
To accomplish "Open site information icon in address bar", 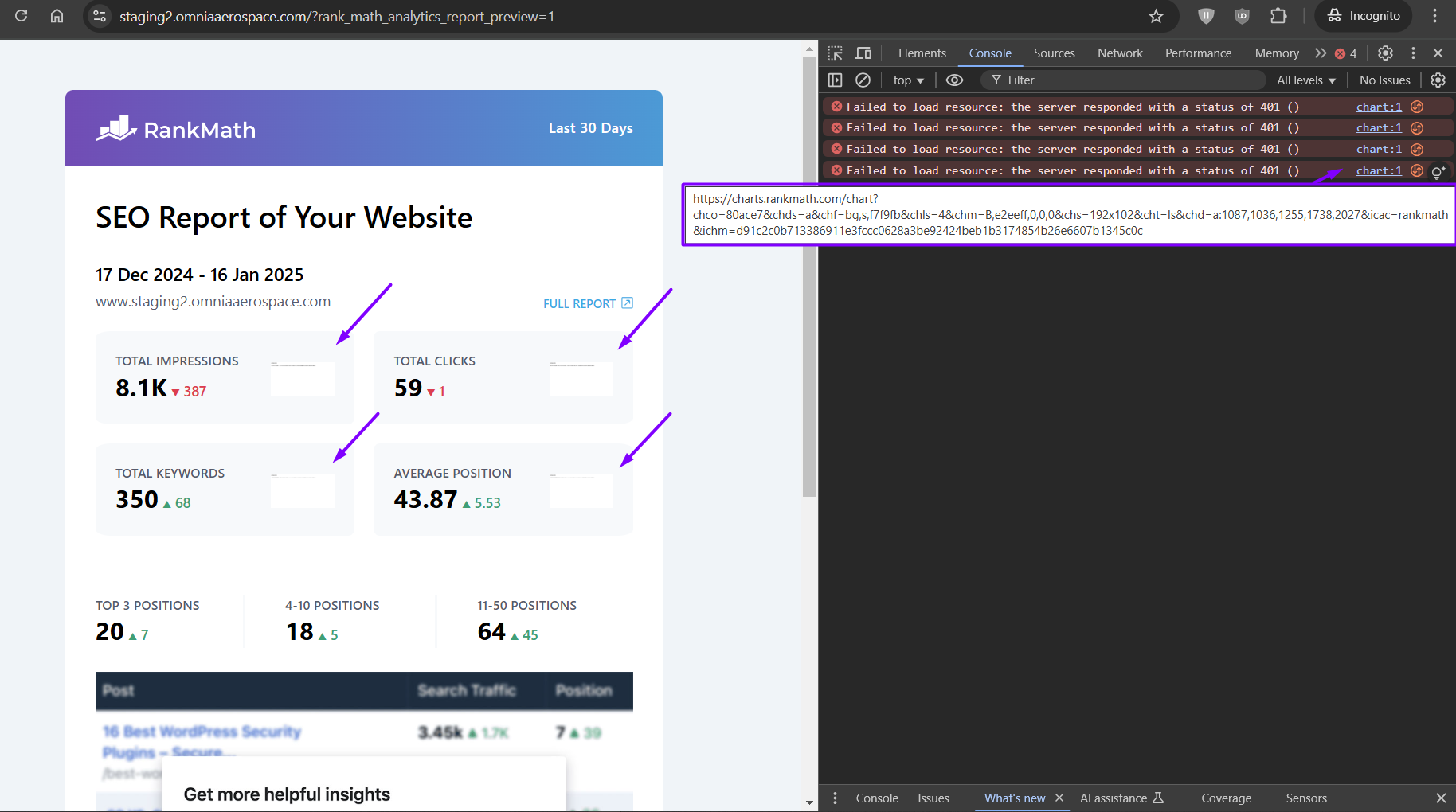I will point(100,16).
